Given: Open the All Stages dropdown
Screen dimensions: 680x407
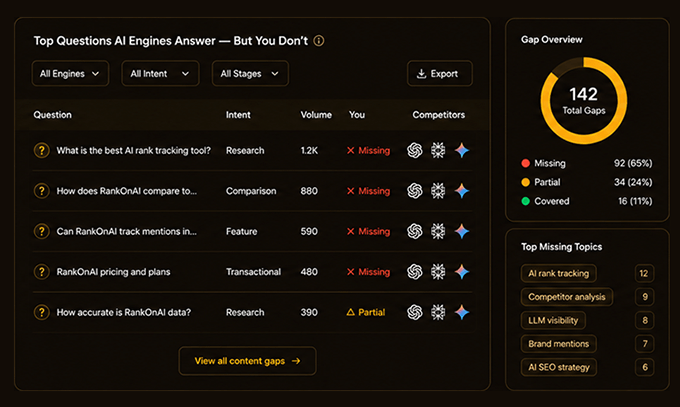Looking at the screenshot, I should [250, 73].
